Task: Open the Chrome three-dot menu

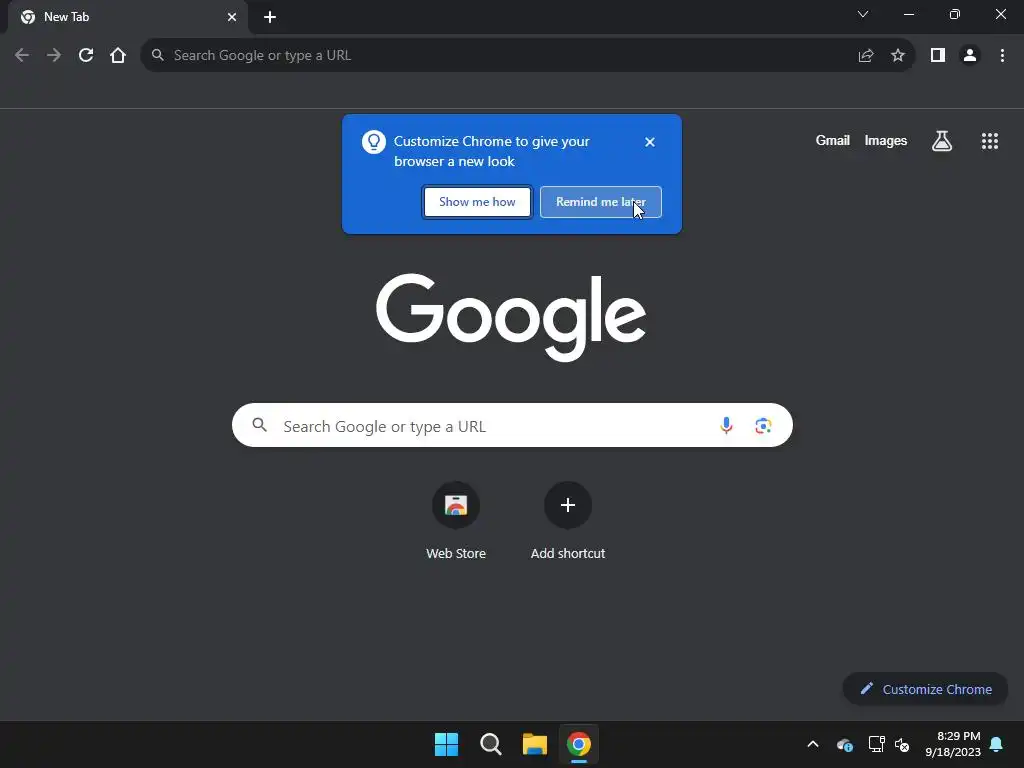Action: pos(1002,56)
